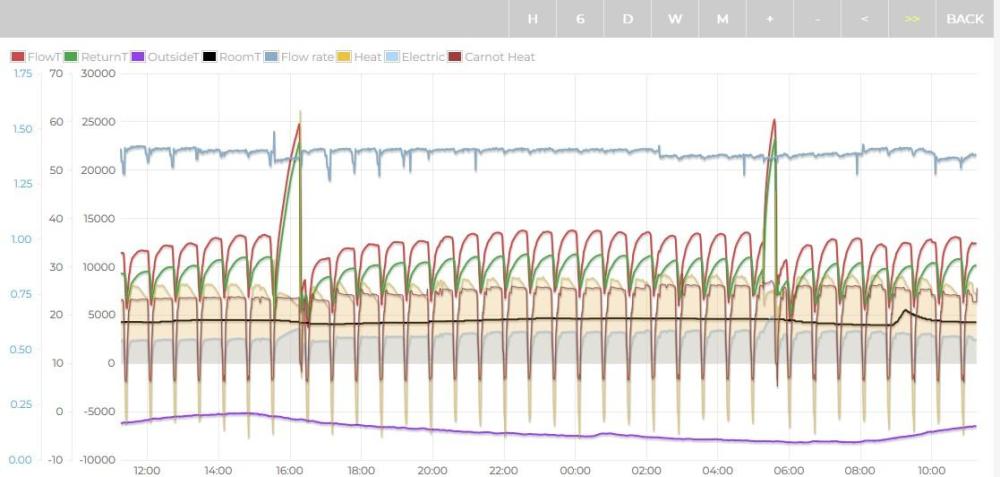Image resolution: width=1000 pixels, height=477 pixels.
Task: Switch to the 6 hour view
Action: tap(580, 19)
